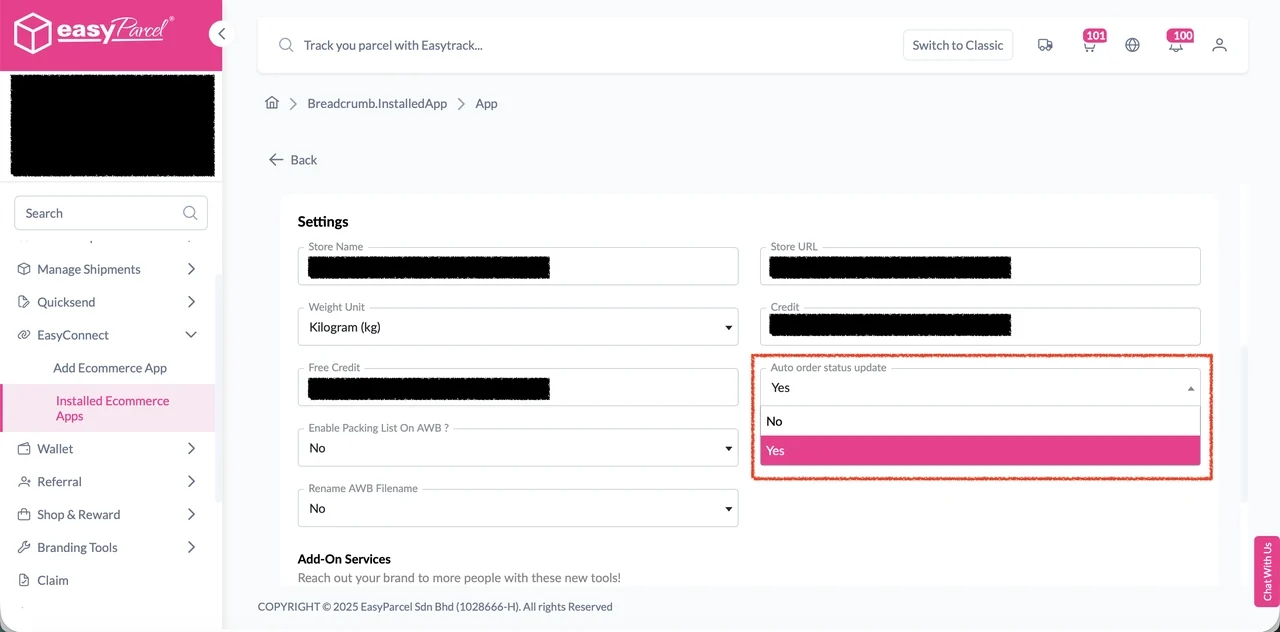Click the home icon in the breadcrumb

pyautogui.click(x=271, y=103)
